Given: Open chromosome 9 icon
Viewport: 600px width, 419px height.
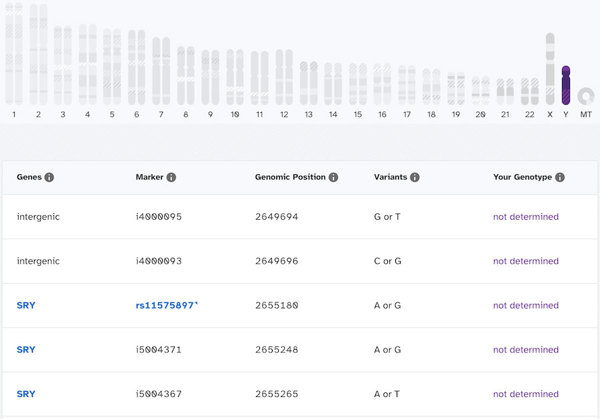Looking at the screenshot, I should coord(210,77).
